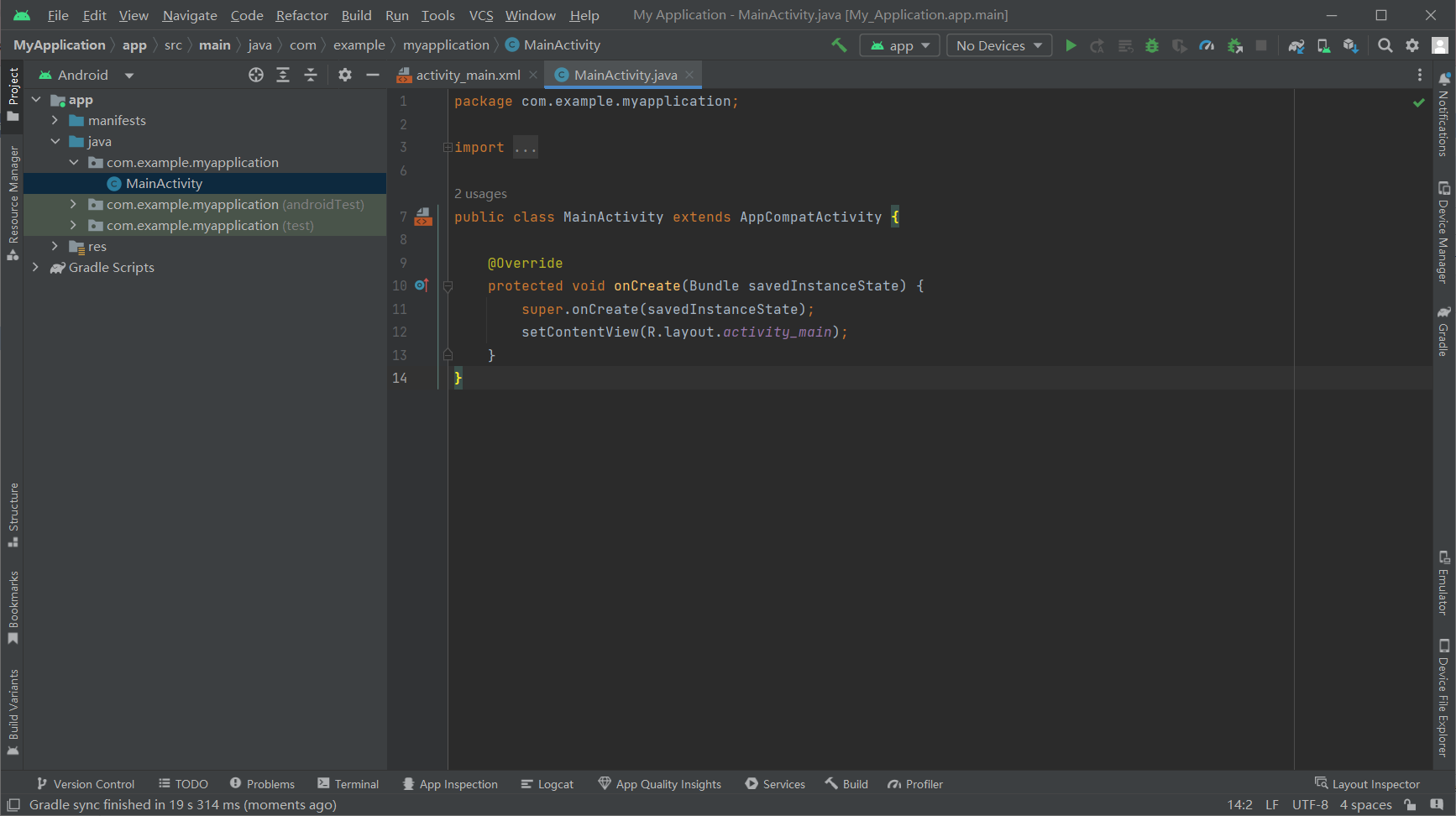Expand All icon in Project panel
Screen dimensions: 1456x816
pyautogui.click(x=283, y=75)
